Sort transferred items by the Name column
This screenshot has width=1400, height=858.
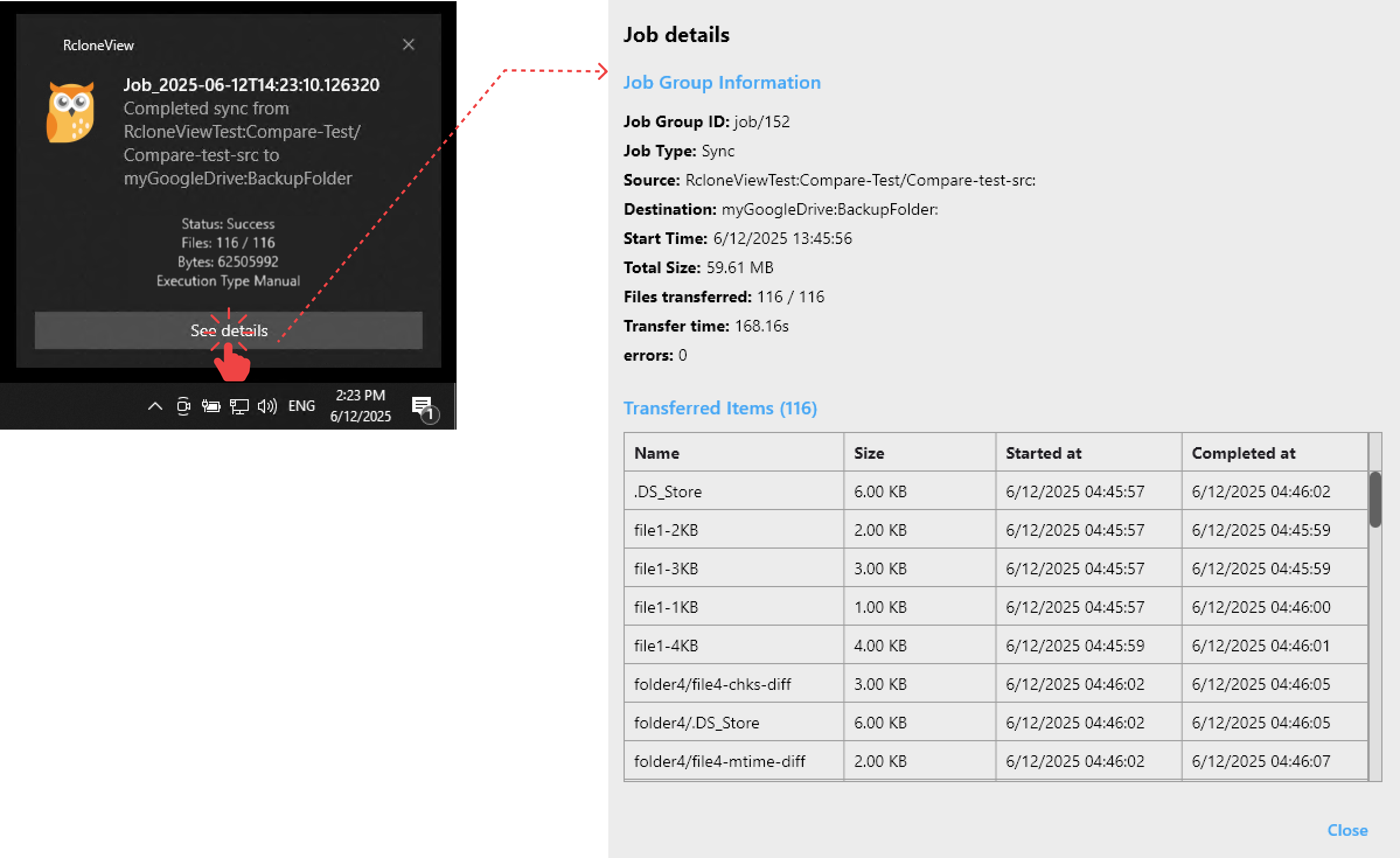[656, 452]
